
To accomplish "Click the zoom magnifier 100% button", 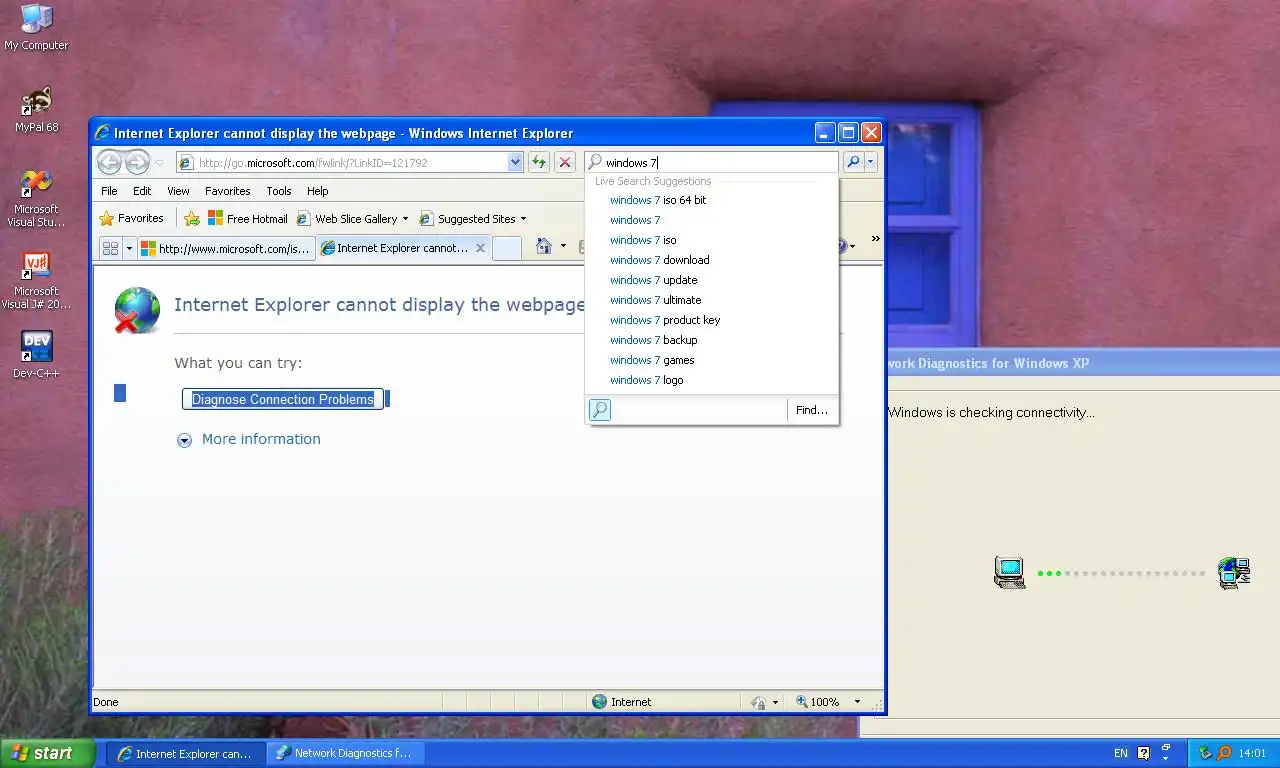I will (x=817, y=702).
